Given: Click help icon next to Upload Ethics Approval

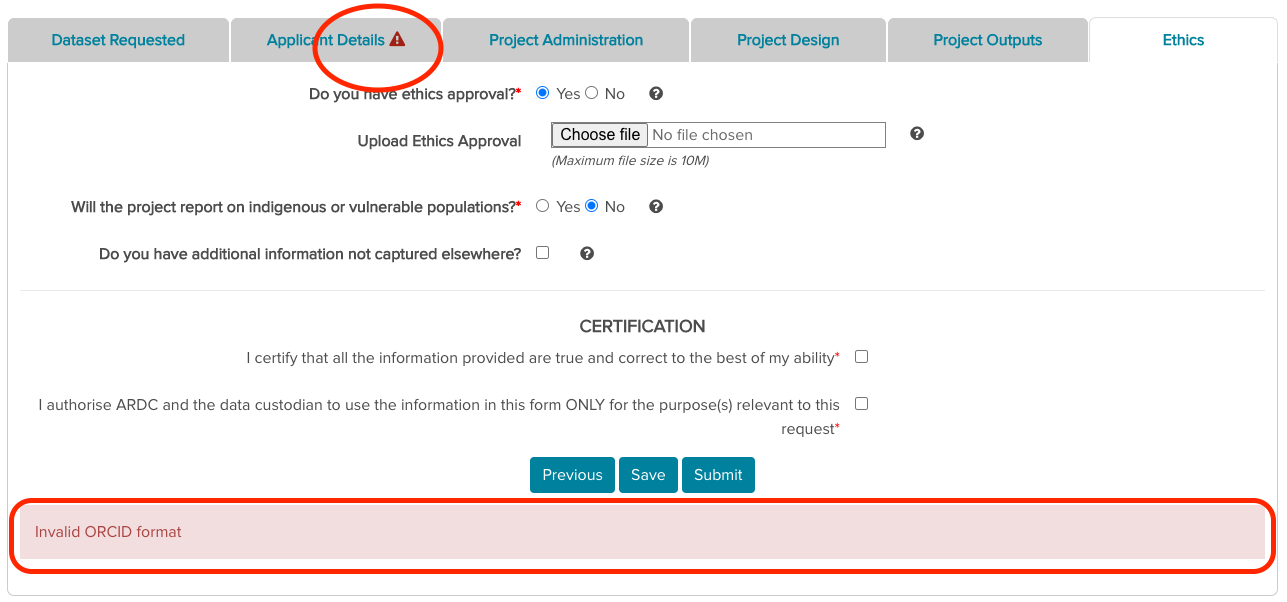Looking at the screenshot, I should [x=917, y=134].
